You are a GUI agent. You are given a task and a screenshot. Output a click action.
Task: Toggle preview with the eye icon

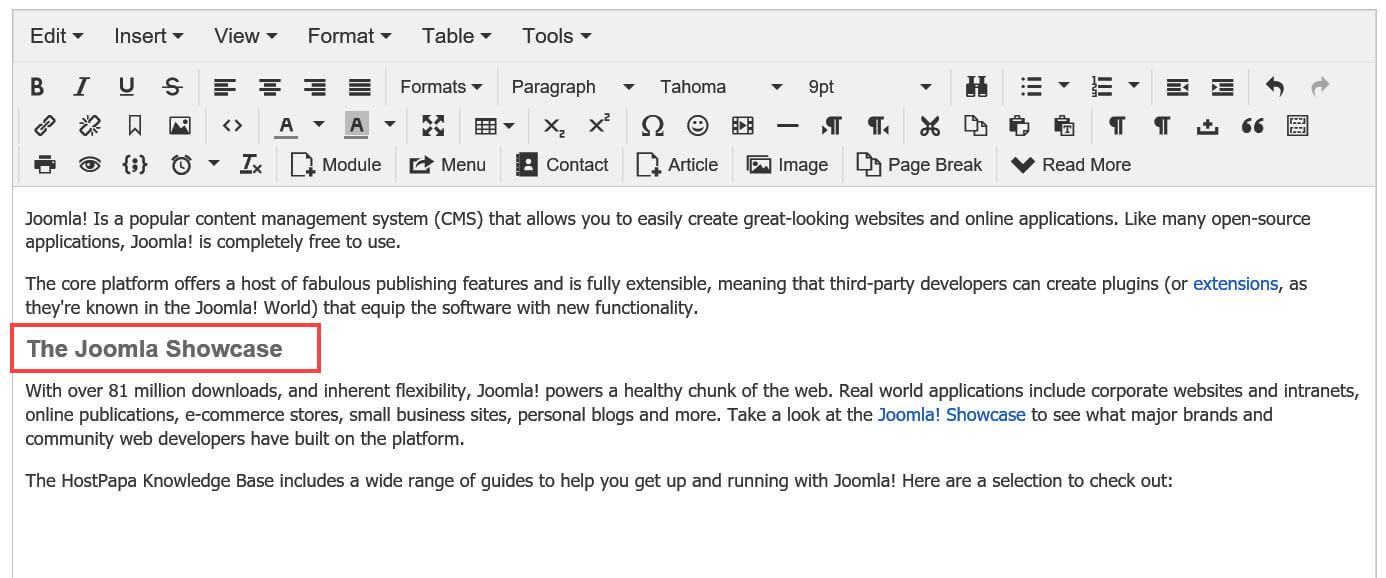(x=90, y=165)
